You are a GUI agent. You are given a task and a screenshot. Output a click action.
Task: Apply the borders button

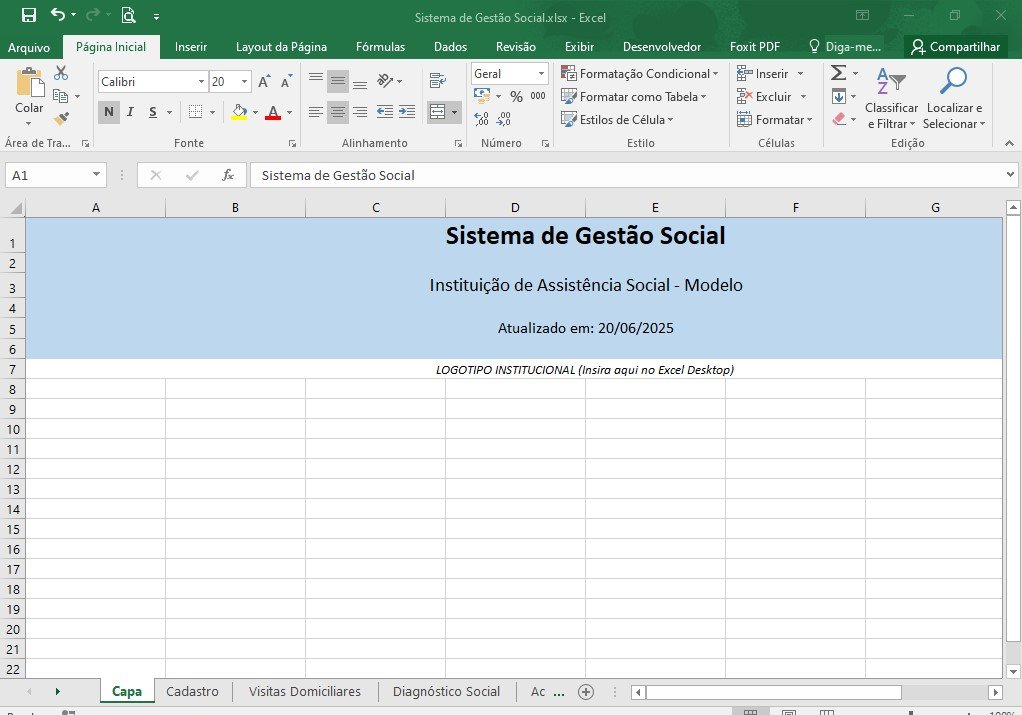pos(195,112)
